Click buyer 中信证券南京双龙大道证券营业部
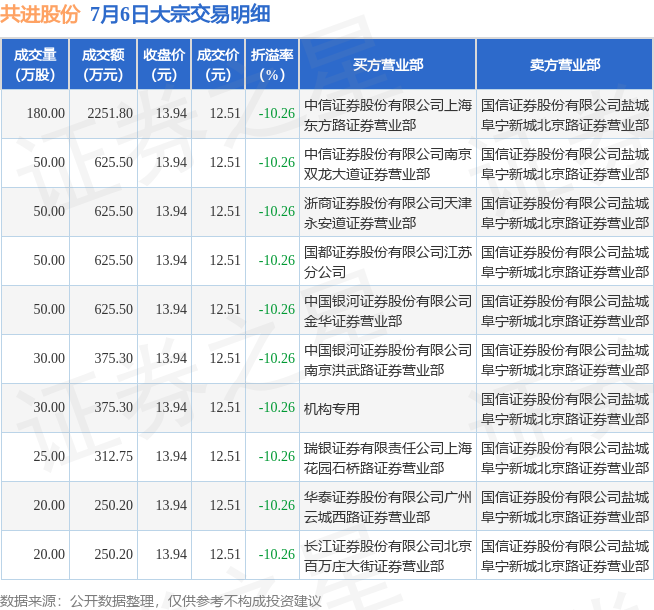The image size is (654, 610). pyautogui.click(x=387, y=164)
